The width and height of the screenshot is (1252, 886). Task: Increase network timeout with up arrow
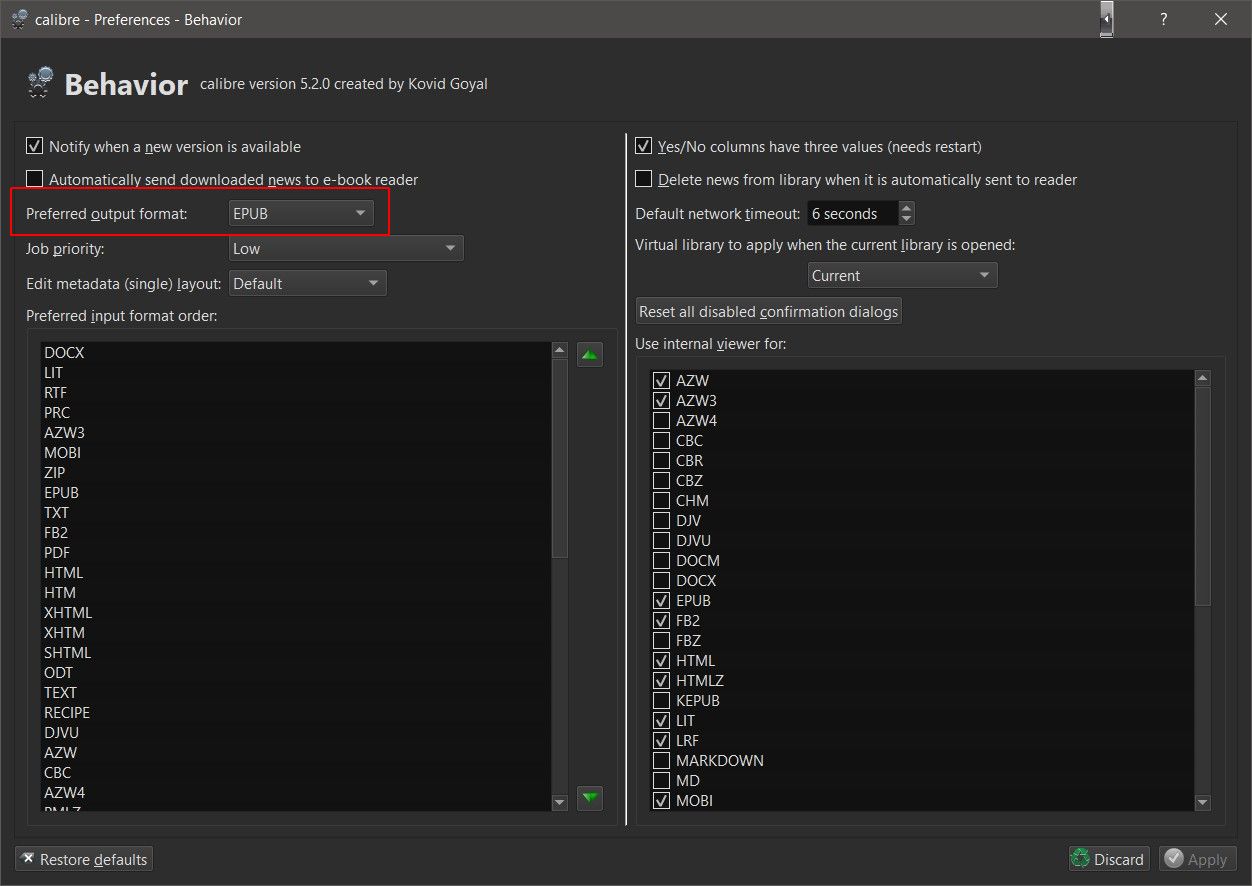(906, 208)
